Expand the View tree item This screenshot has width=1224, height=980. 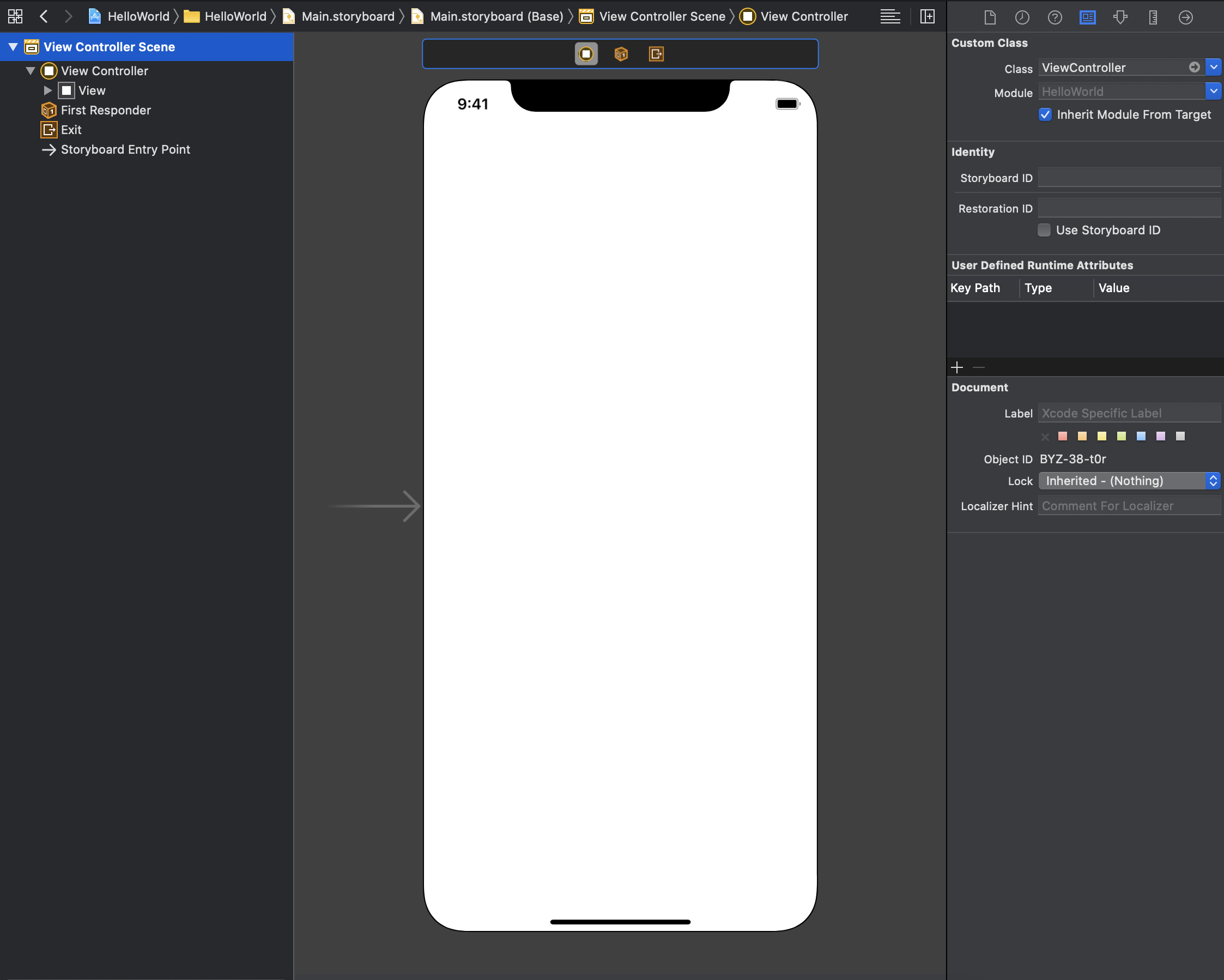tap(48, 90)
